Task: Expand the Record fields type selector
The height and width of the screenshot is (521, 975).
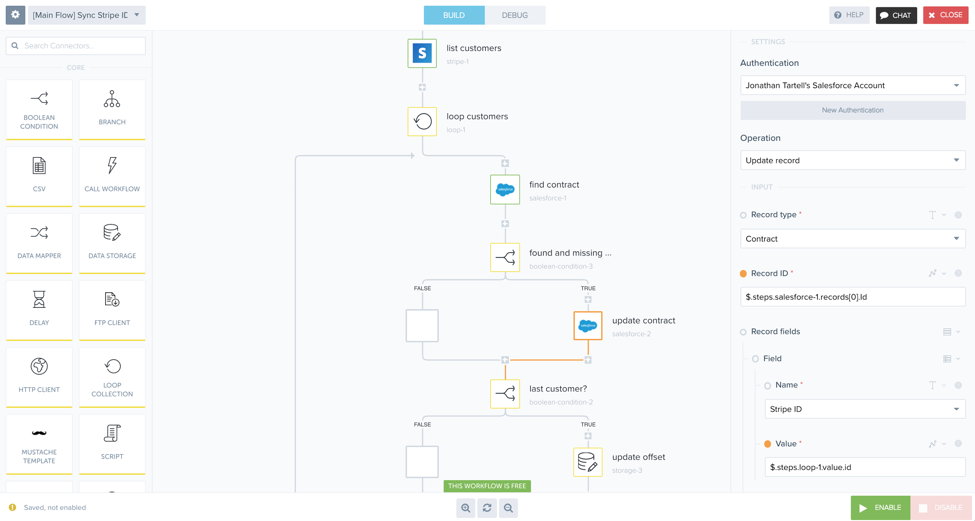Action: pyautogui.click(x=951, y=332)
